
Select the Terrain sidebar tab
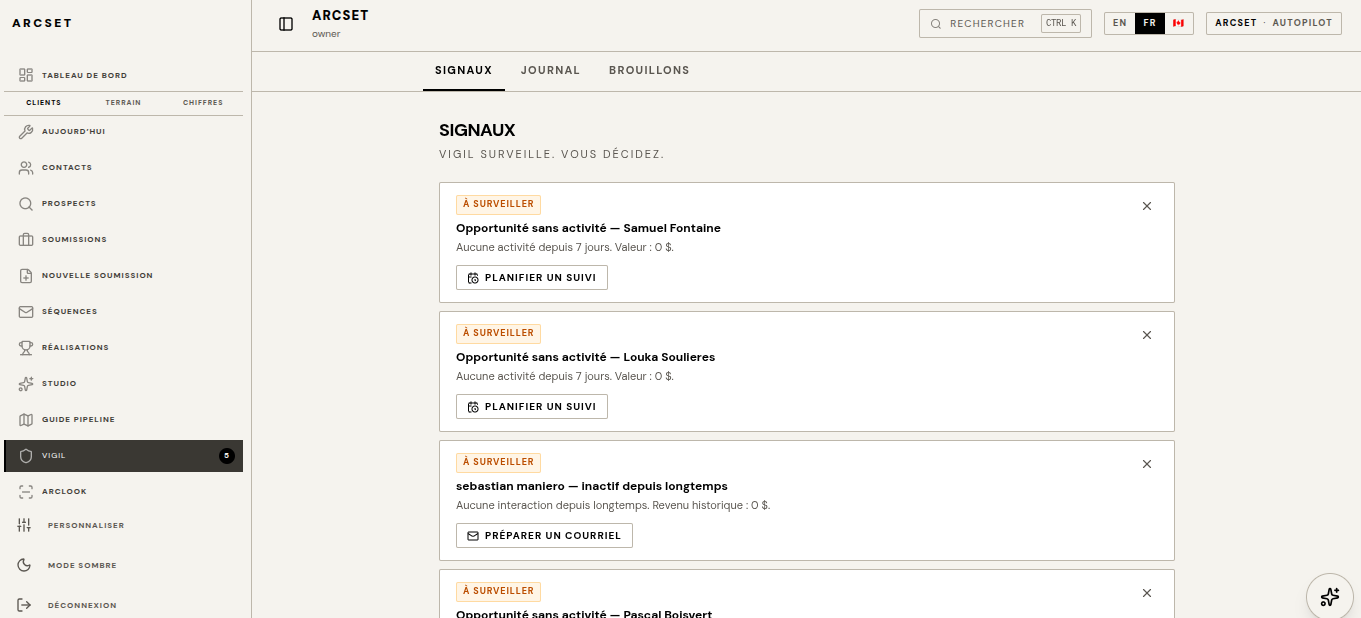click(123, 103)
